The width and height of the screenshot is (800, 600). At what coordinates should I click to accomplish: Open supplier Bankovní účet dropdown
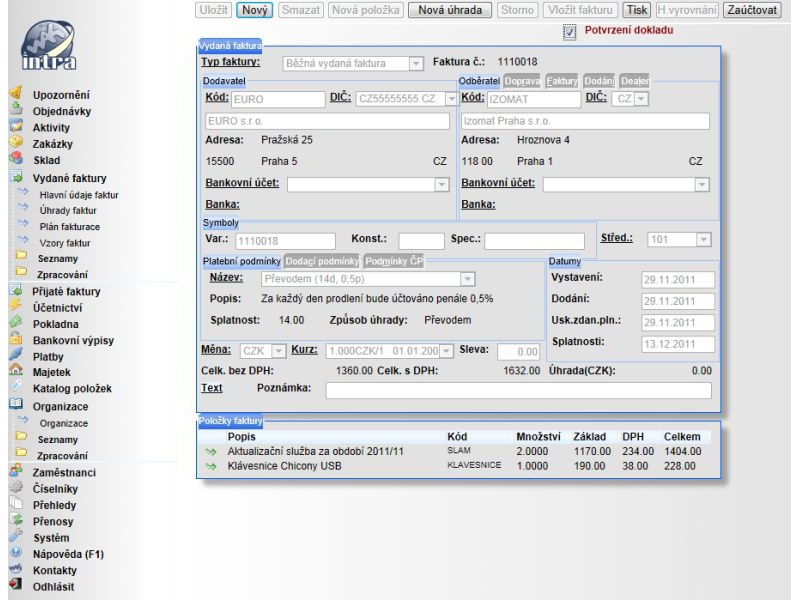442,184
